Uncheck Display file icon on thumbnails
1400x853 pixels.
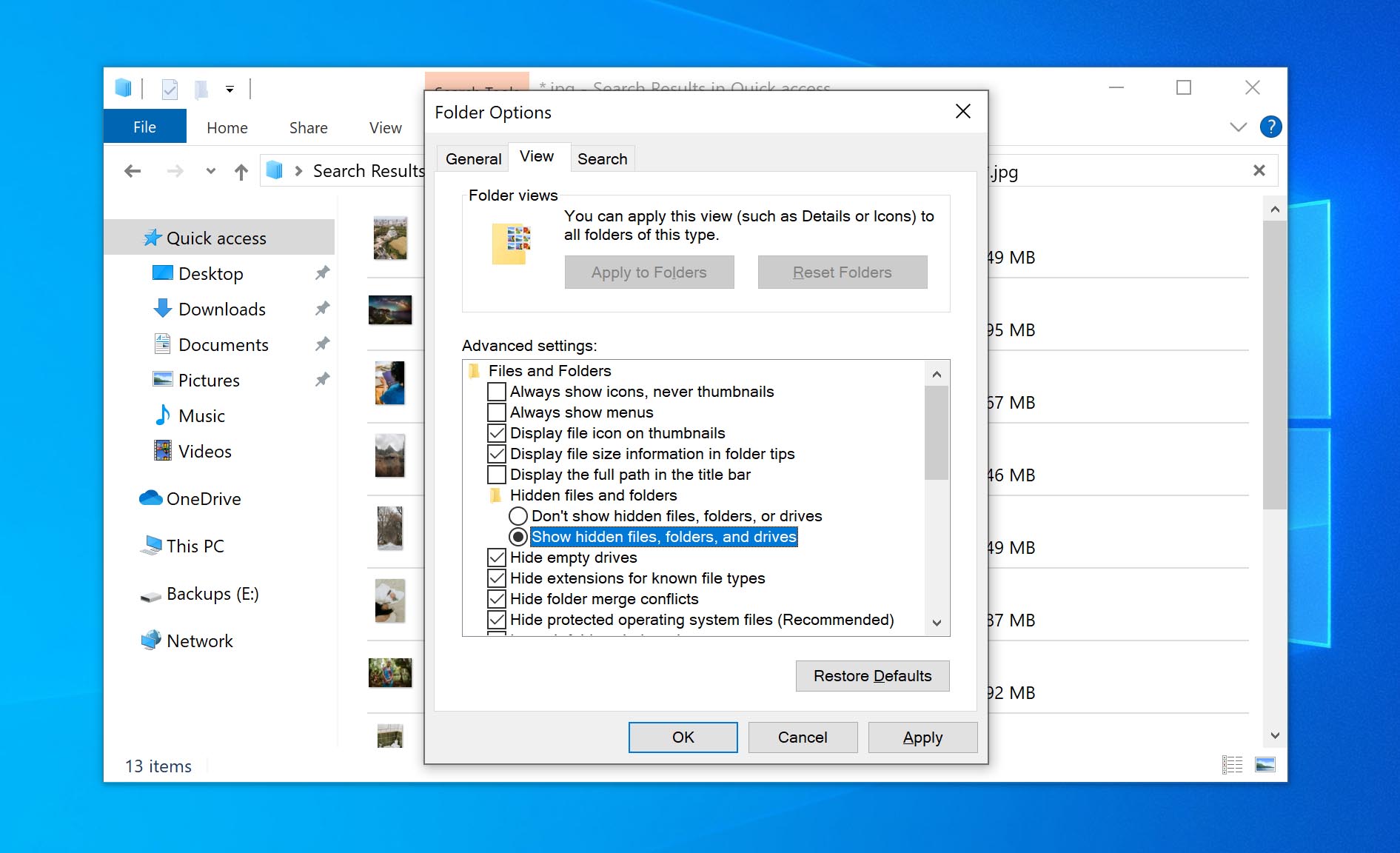497,432
